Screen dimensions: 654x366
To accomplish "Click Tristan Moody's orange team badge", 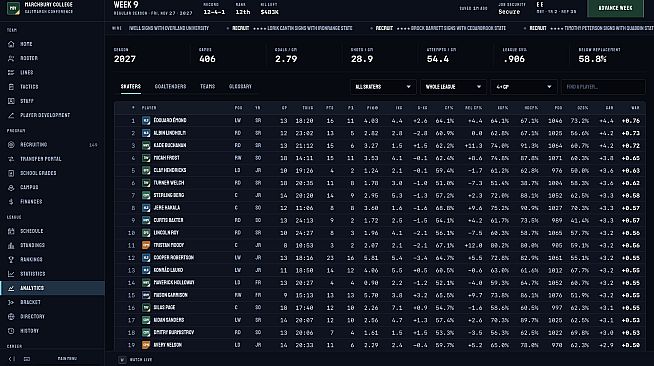I will point(146,245).
